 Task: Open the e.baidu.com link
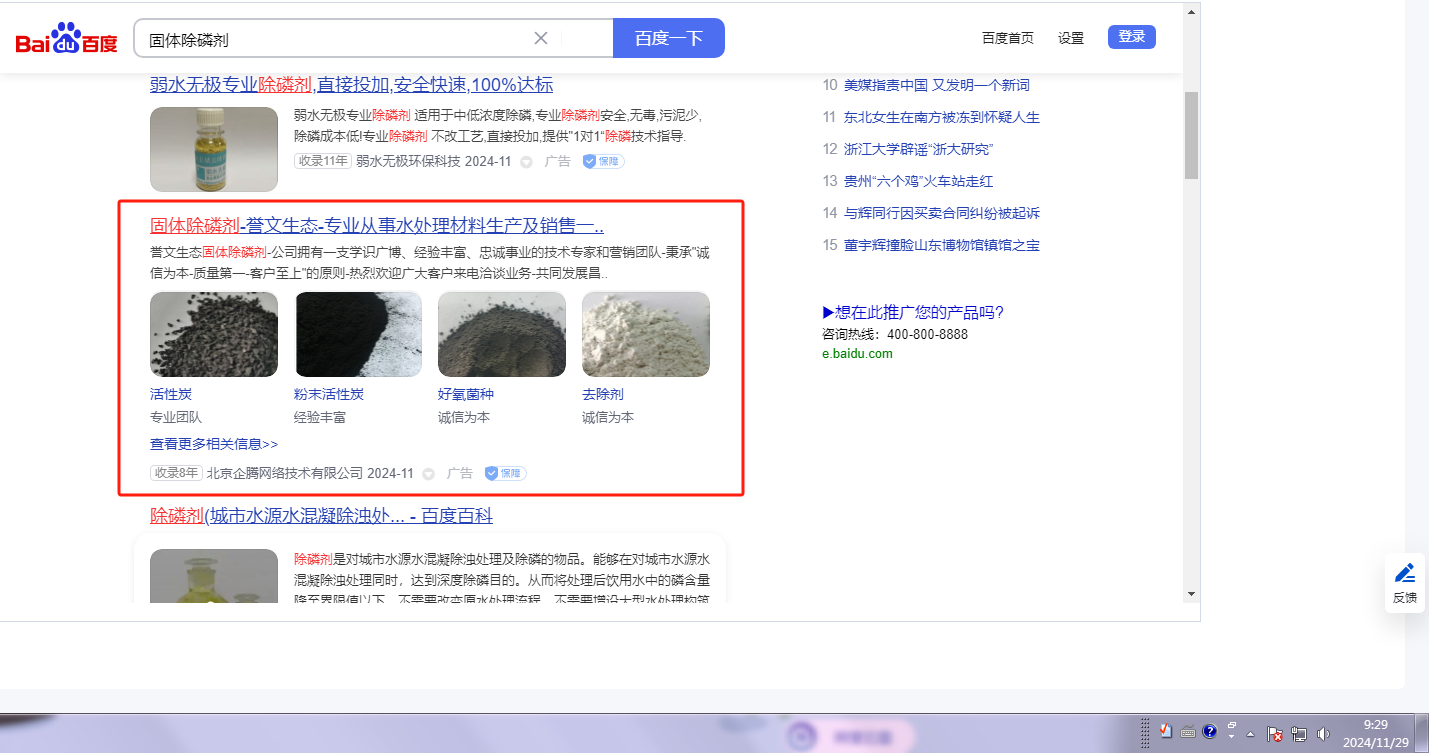tap(857, 353)
